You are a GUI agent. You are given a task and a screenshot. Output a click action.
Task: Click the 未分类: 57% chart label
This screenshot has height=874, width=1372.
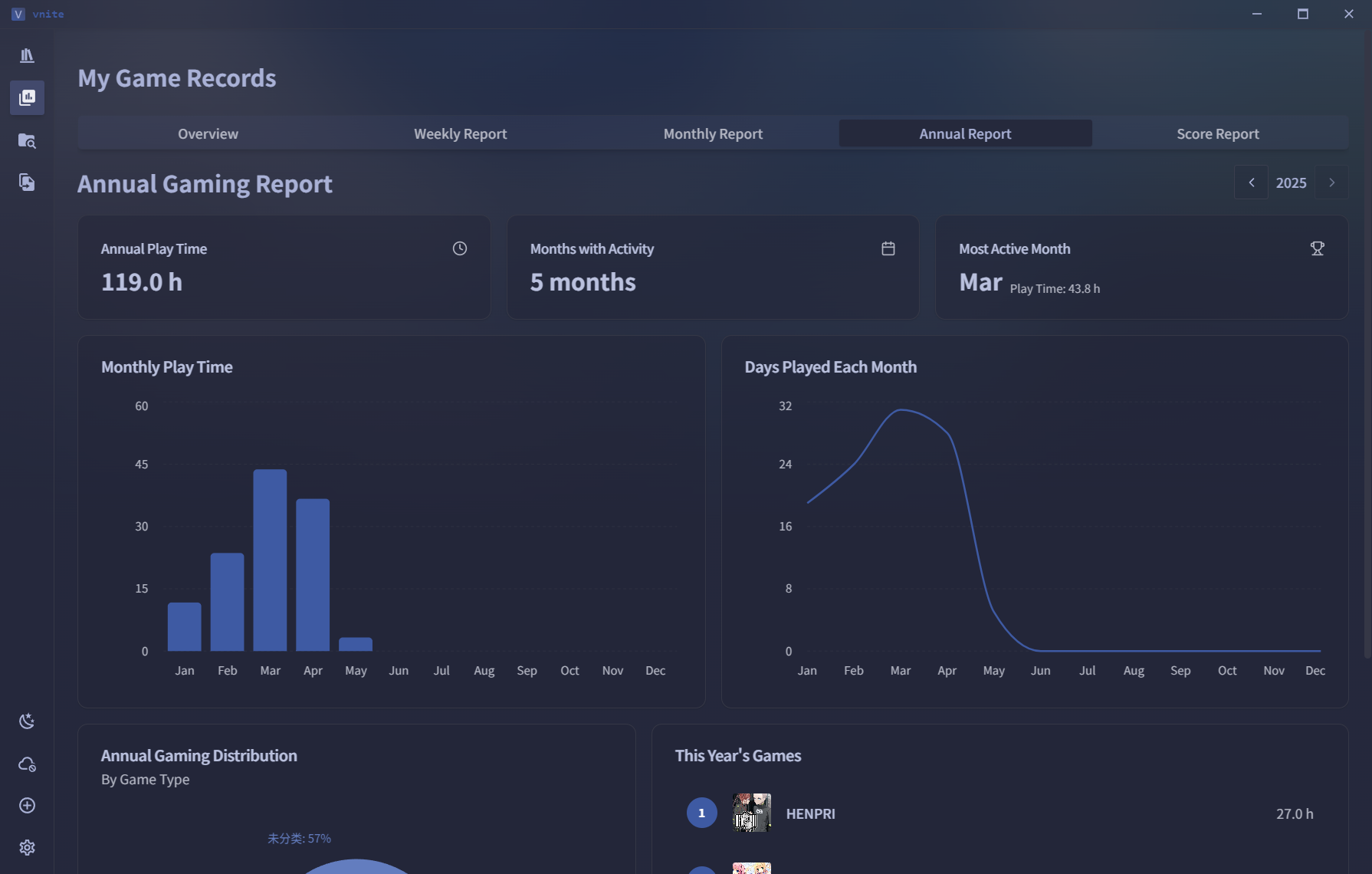click(299, 839)
